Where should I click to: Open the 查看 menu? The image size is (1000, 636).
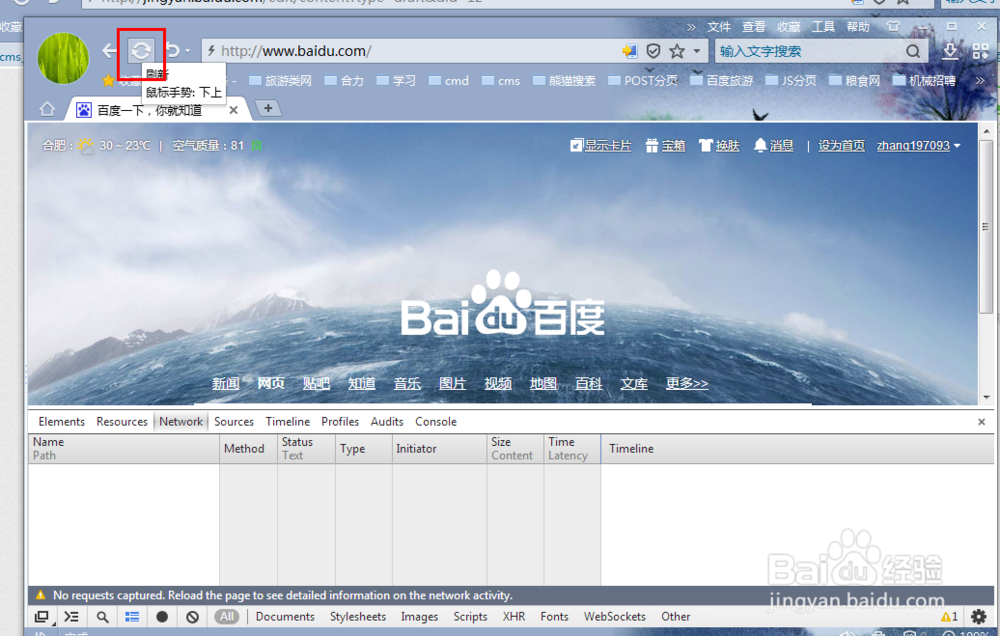click(x=753, y=27)
